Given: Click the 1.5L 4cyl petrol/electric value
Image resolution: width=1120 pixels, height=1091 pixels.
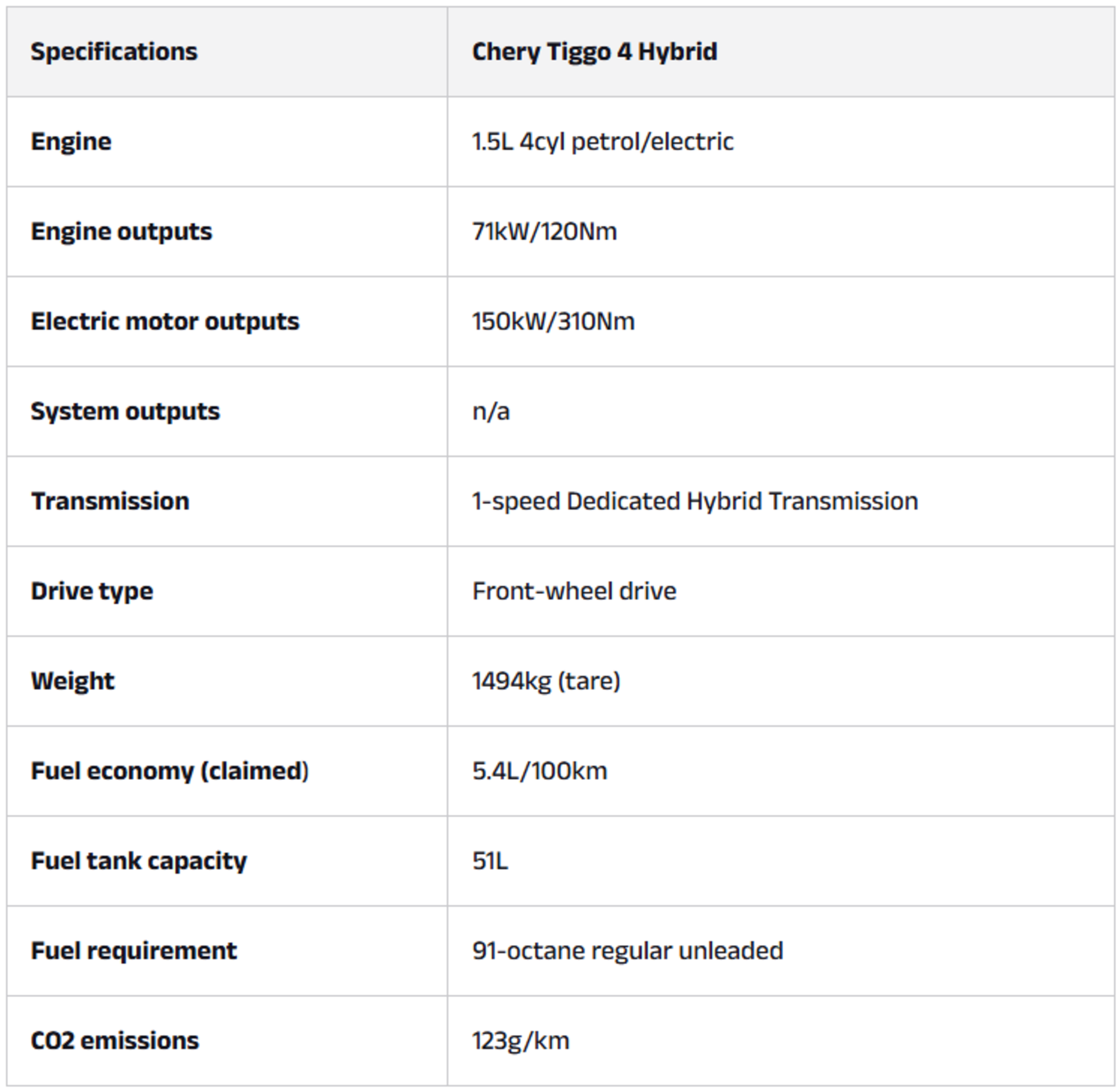Looking at the screenshot, I should (602, 141).
